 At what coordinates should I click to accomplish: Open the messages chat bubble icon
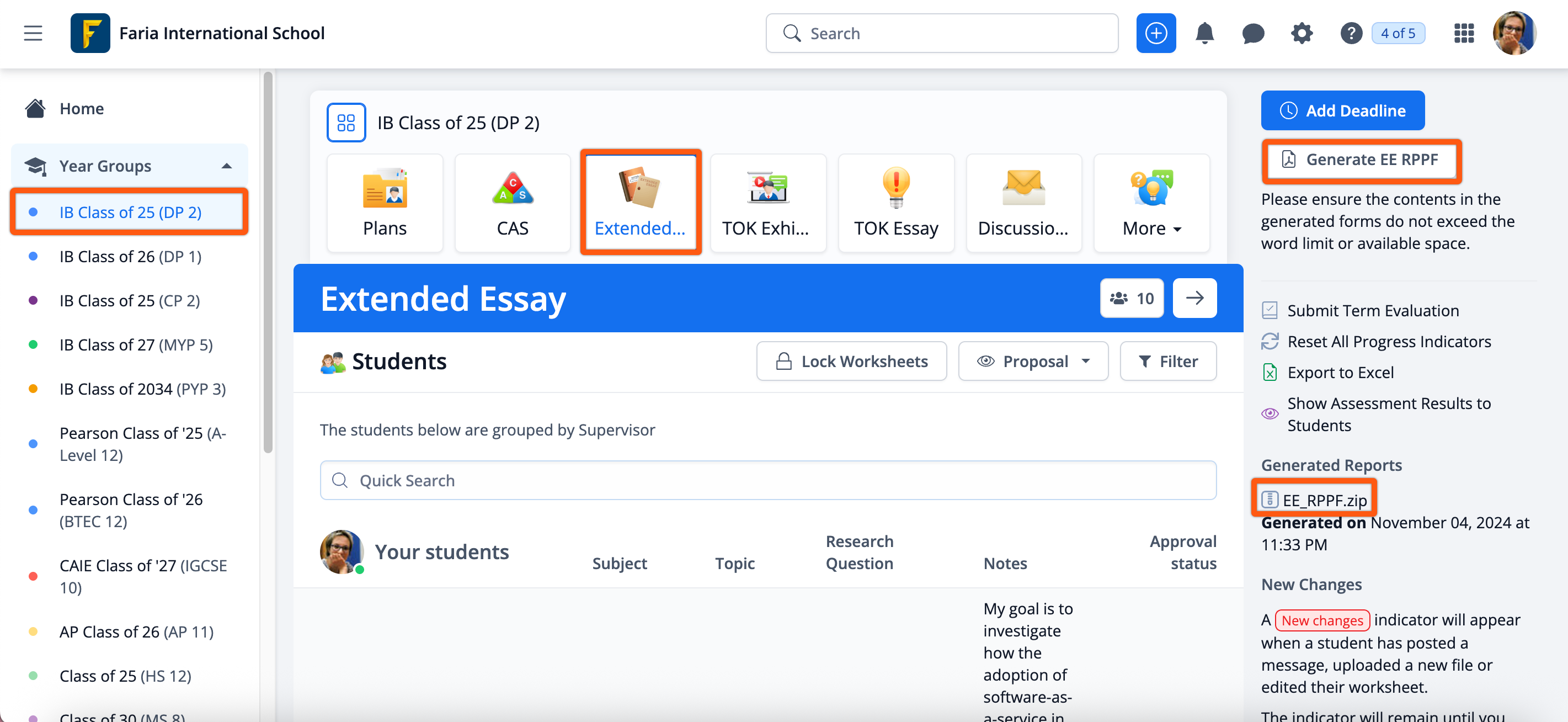pos(1253,34)
